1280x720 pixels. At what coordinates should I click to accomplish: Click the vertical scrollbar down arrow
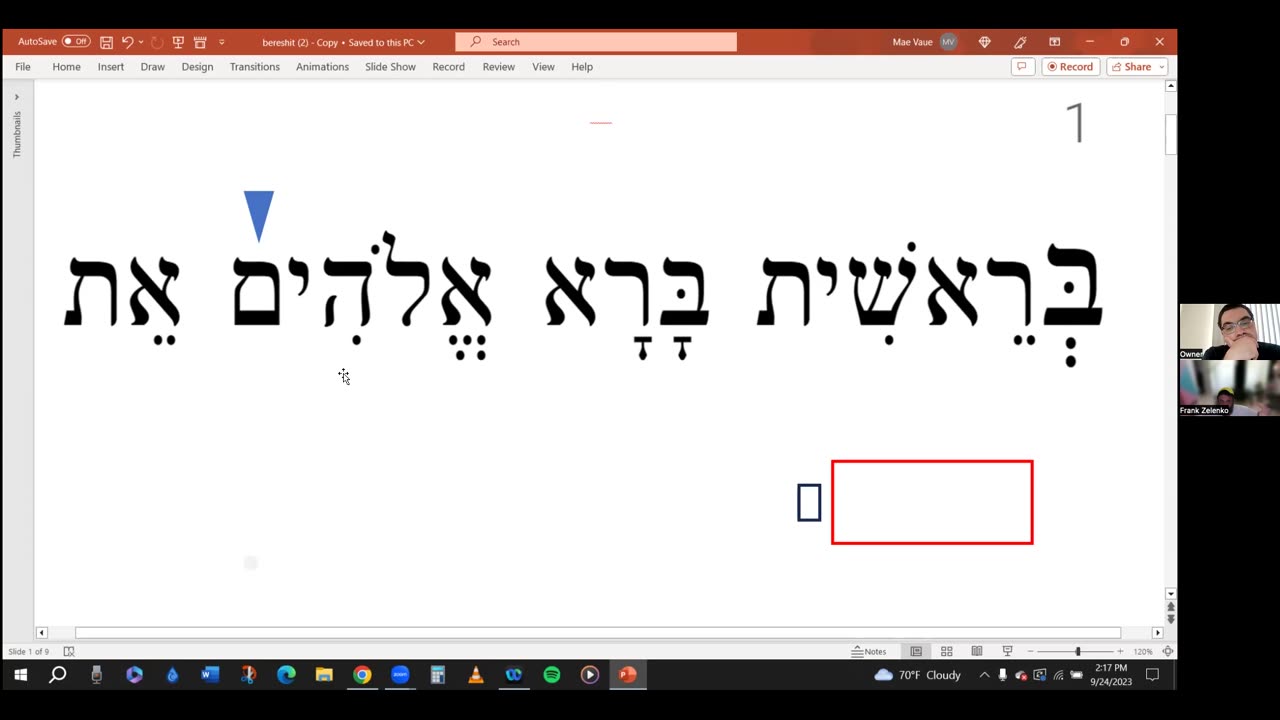click(x=1170, y=594)
